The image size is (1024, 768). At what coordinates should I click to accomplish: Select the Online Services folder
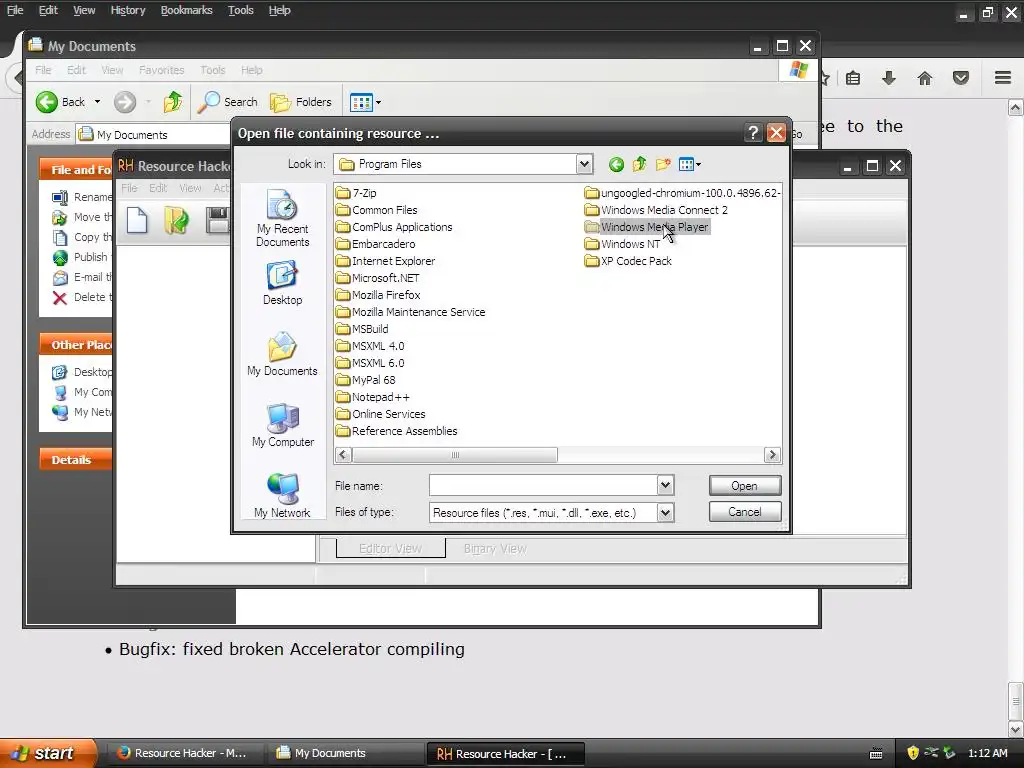[381, 413]
